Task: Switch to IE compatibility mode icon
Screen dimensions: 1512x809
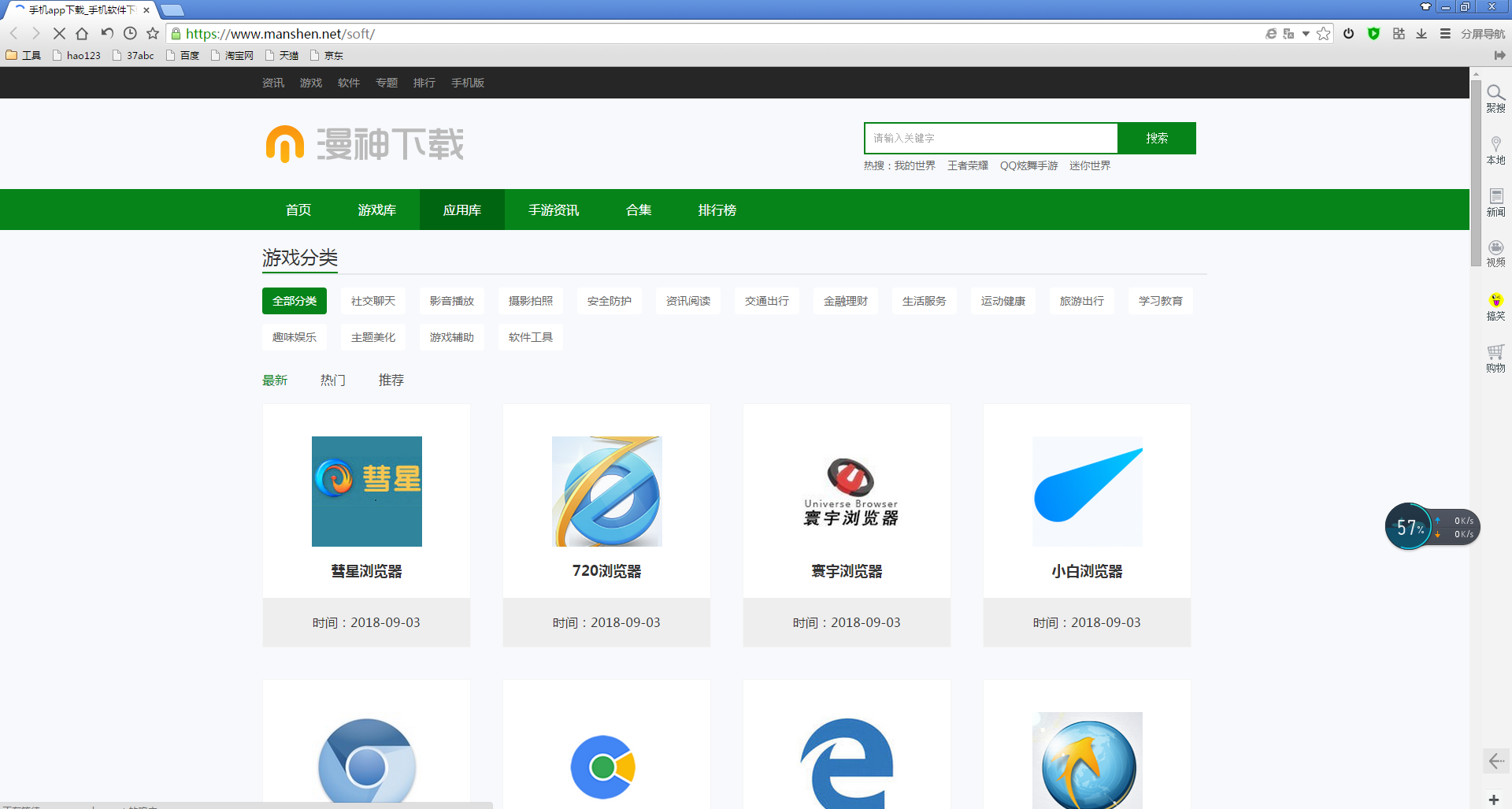Action: (1271, 34)
